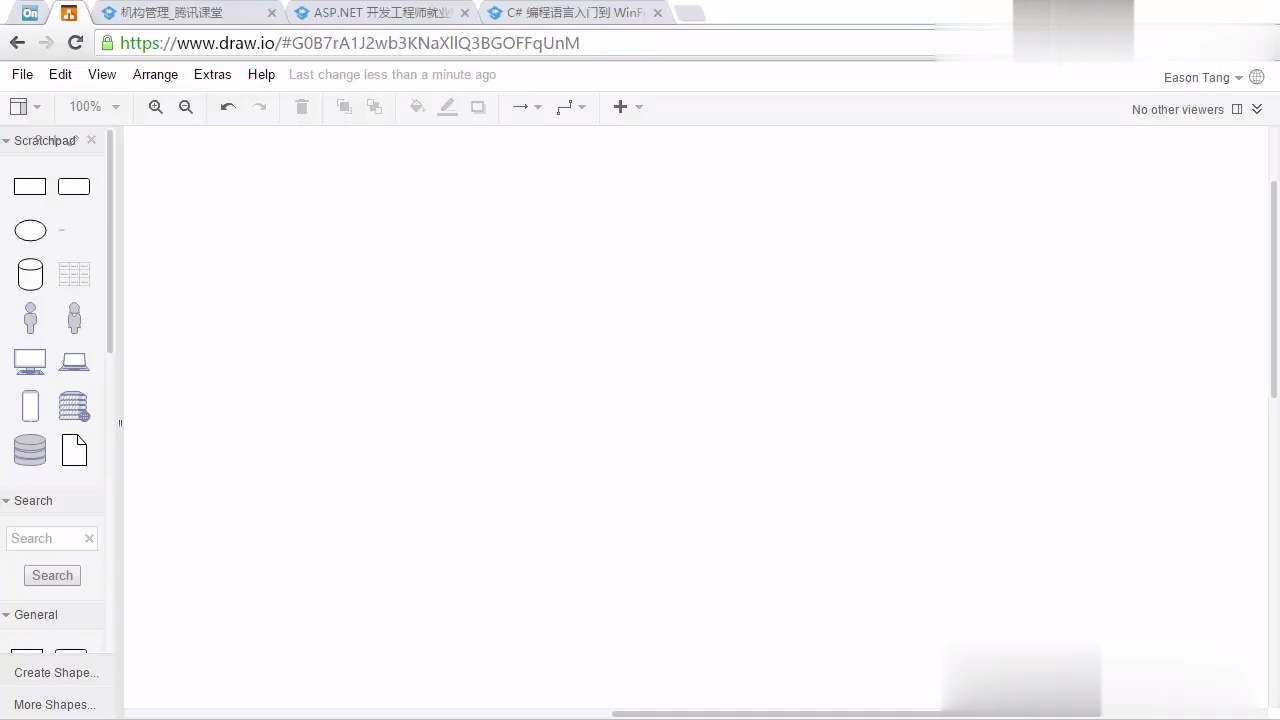Switch to the ASP.NET browser tab
Screen dimensions: 1280x720
[380, 12]
